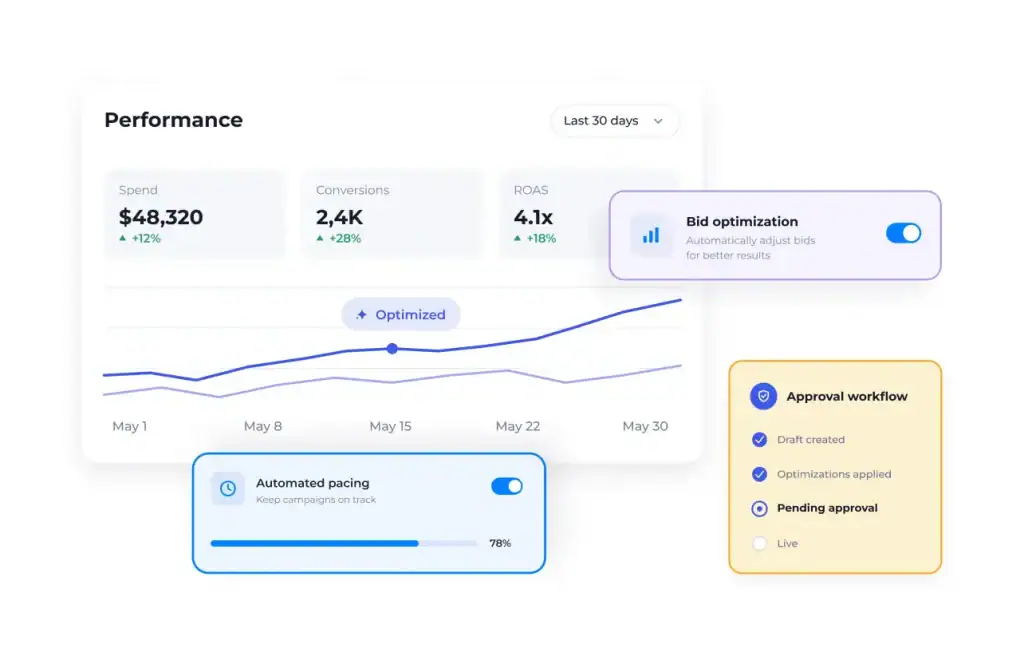1024x656 pixels.
Task: Click the green arrow beside +28%
Action: (319, 238)
